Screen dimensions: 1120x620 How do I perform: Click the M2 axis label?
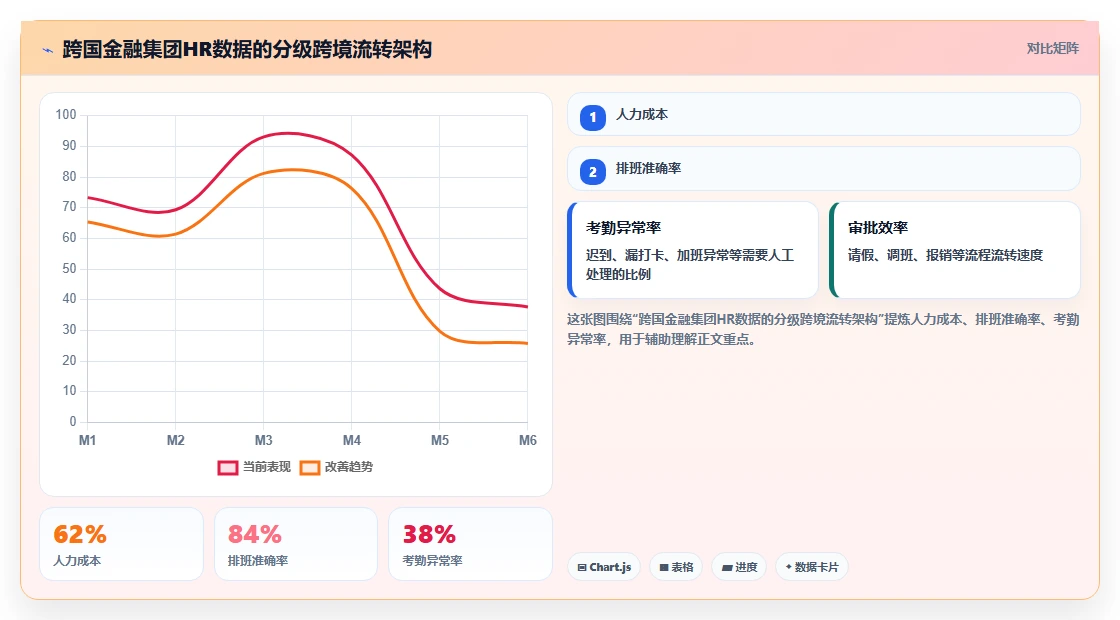(x=176, y=441)
